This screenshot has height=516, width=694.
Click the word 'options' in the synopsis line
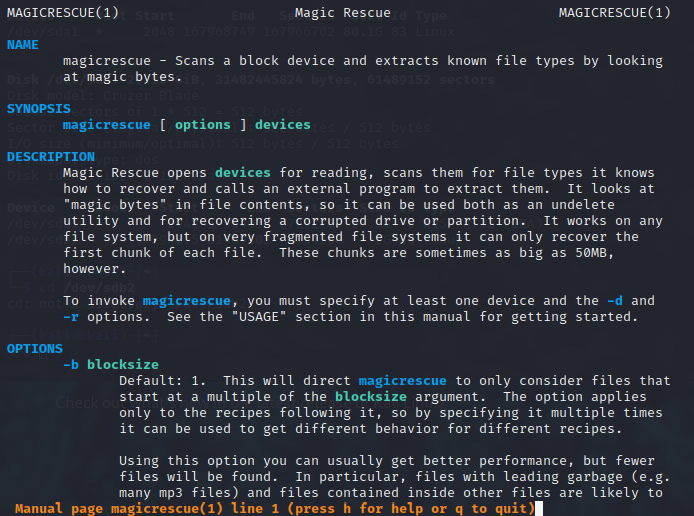(x=203, y=125)
